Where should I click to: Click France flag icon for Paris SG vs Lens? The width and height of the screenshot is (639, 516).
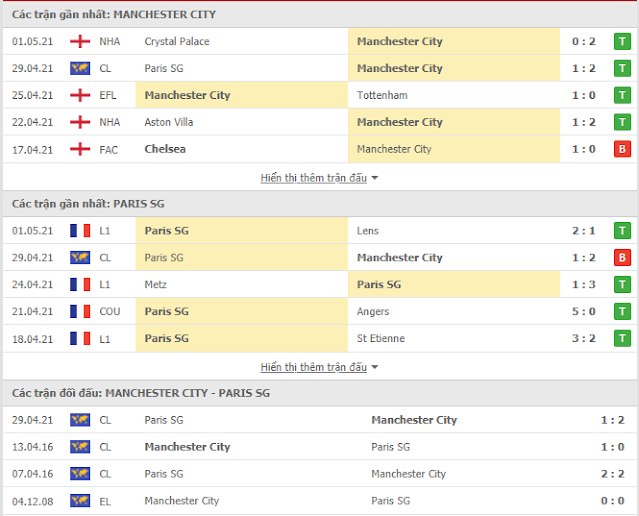pos(80,231)
